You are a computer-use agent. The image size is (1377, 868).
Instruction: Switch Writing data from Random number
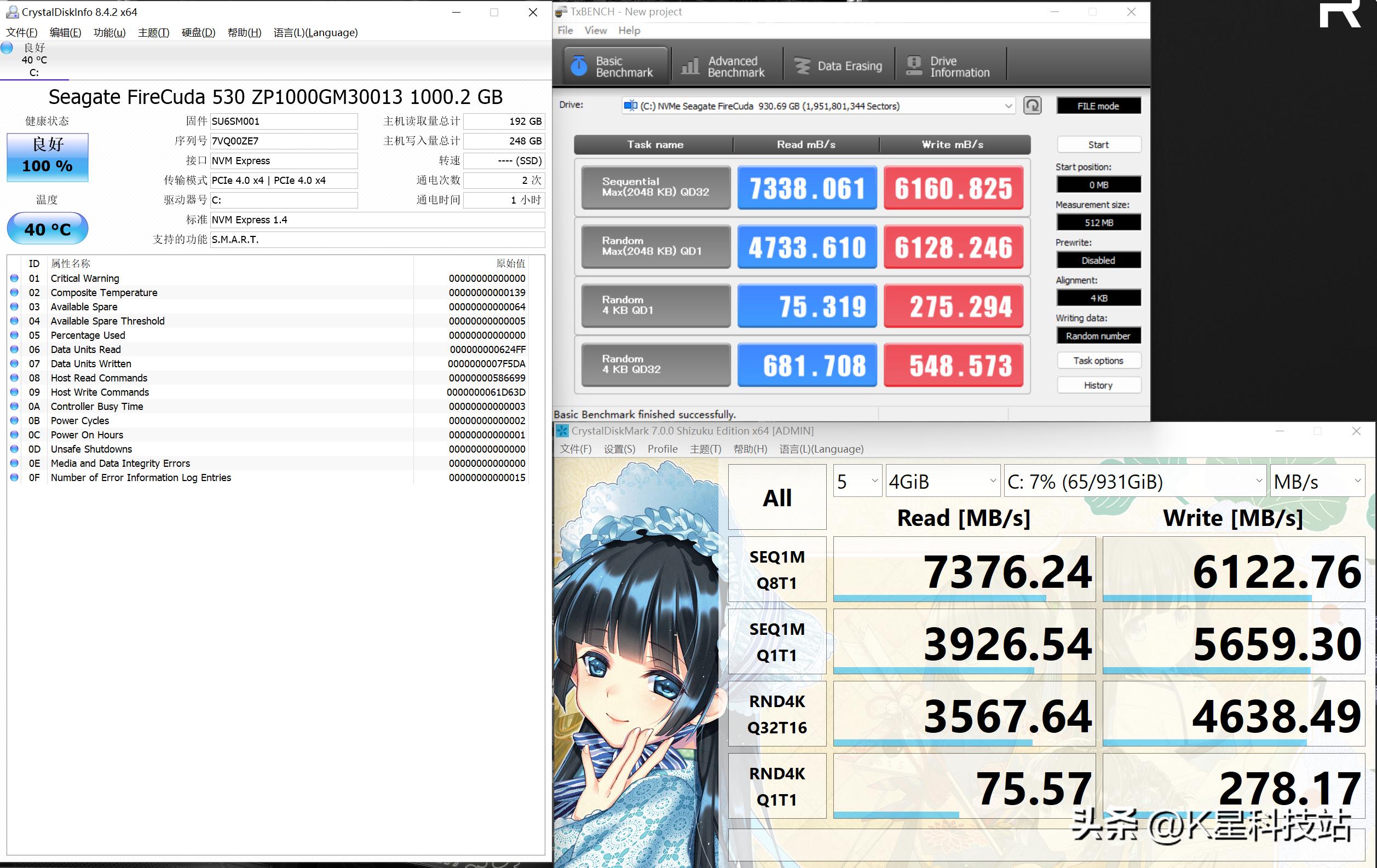click(1098, 335)
